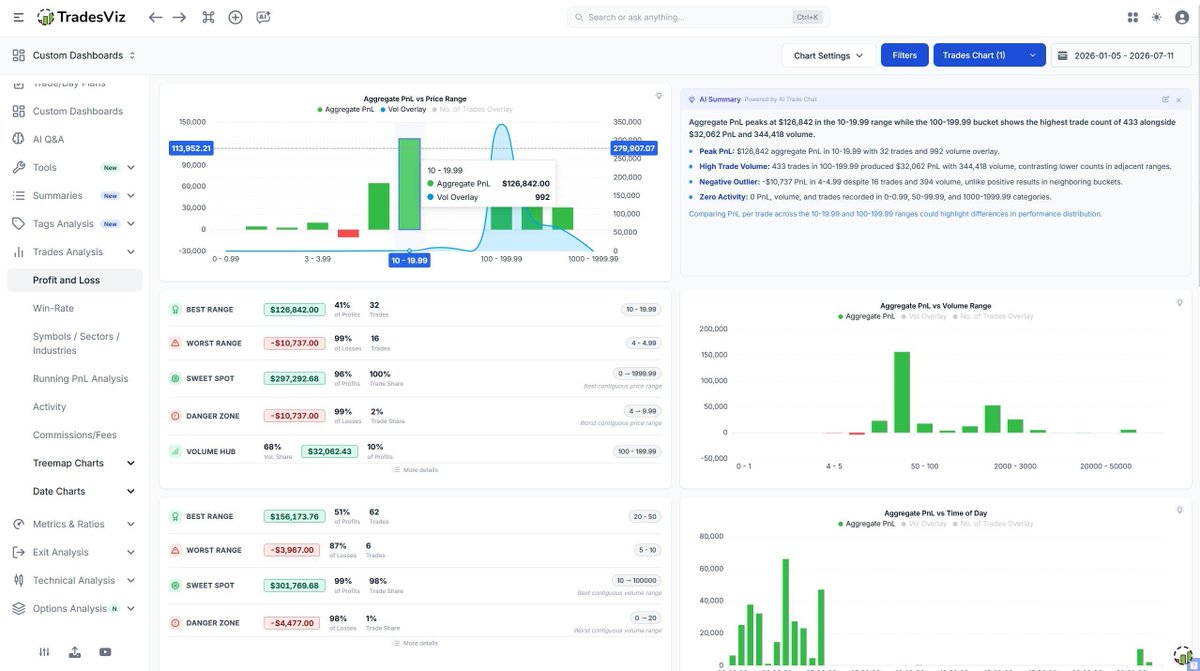This screenshot has height=671, width=1200.
Task: Toggle the sidebar hamburger menu icon
Action: click(18, 17)
